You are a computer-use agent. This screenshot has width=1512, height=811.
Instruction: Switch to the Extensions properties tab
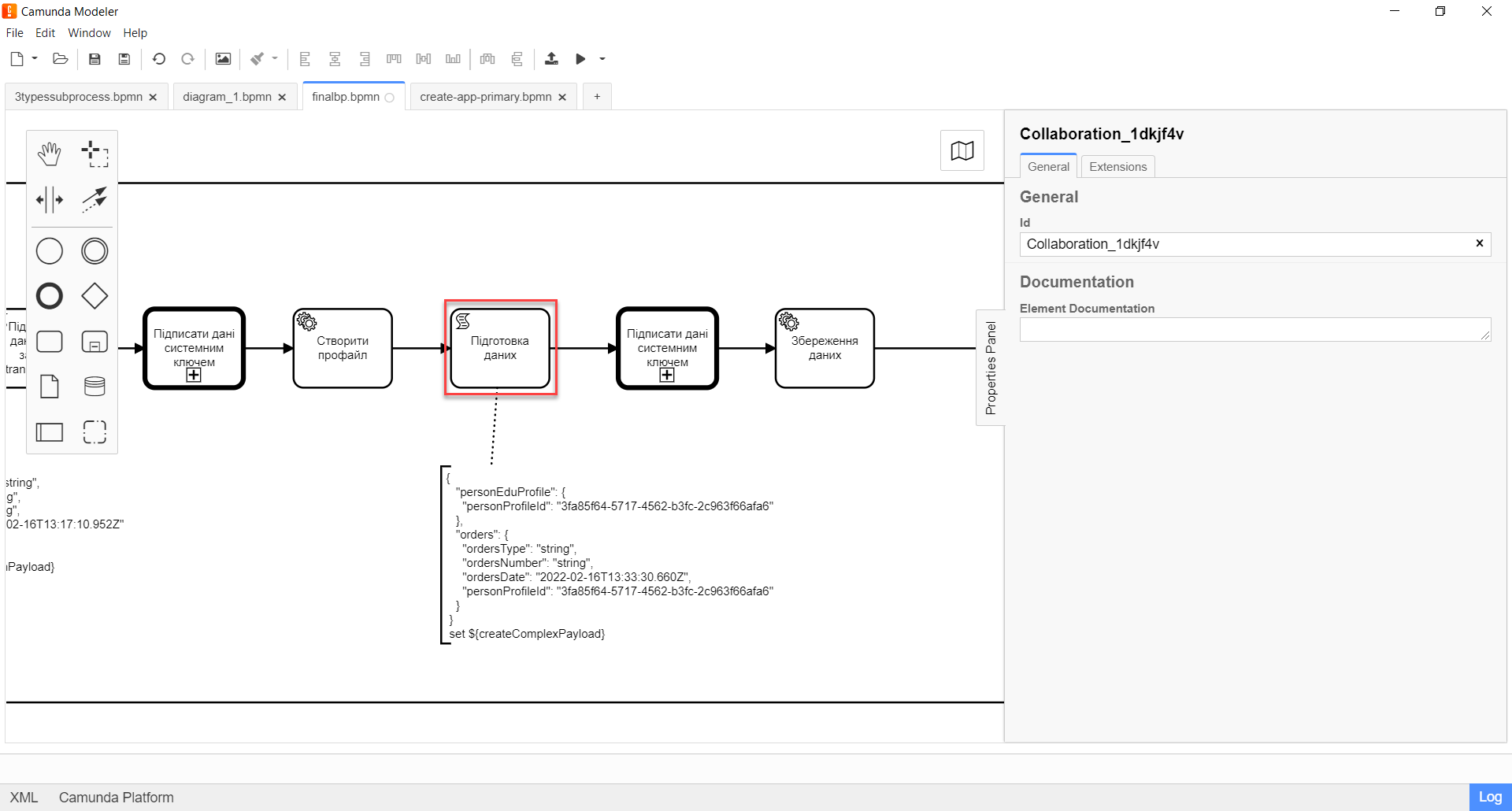(x=1117, y=167)
